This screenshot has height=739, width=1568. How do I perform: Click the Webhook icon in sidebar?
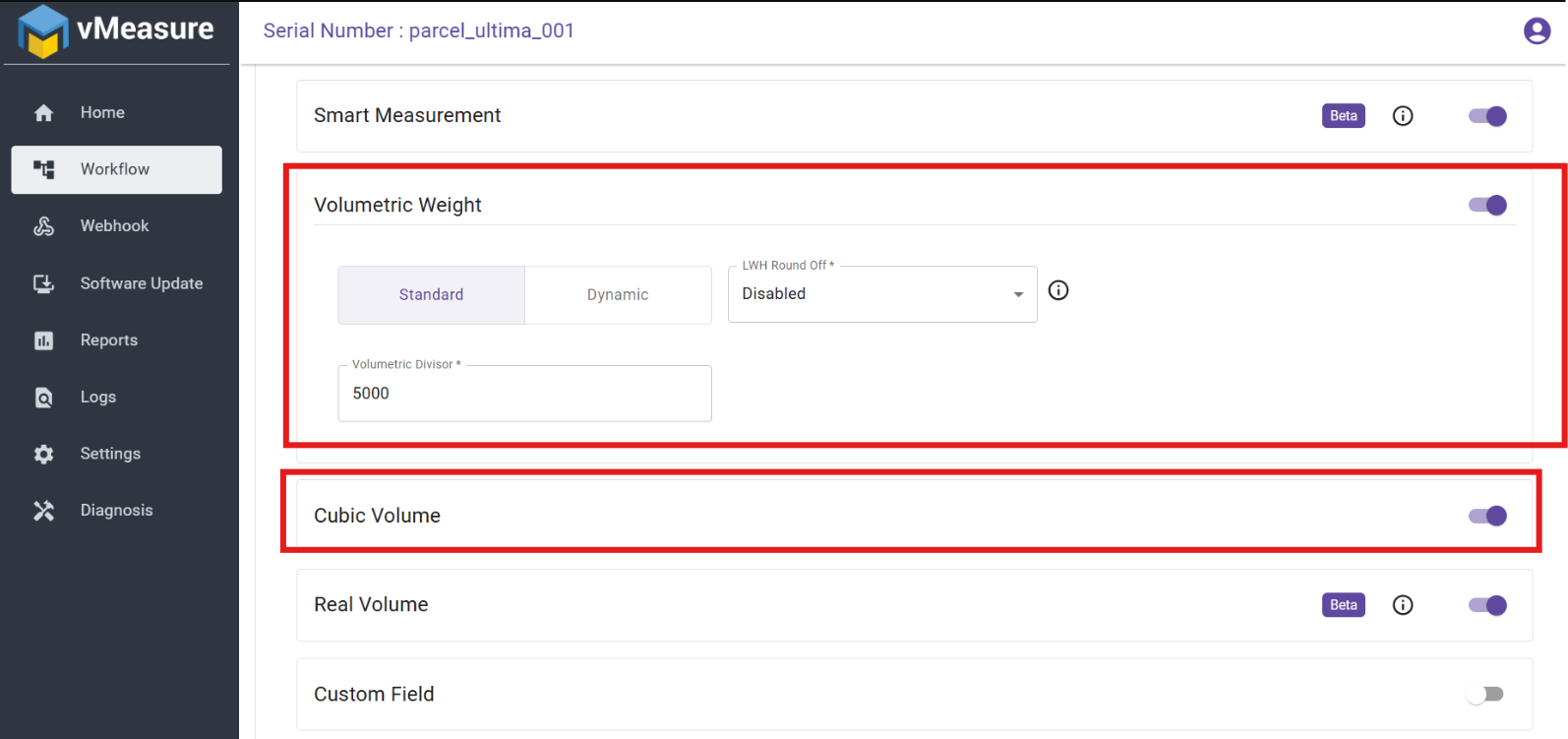[x=43, y=226]
